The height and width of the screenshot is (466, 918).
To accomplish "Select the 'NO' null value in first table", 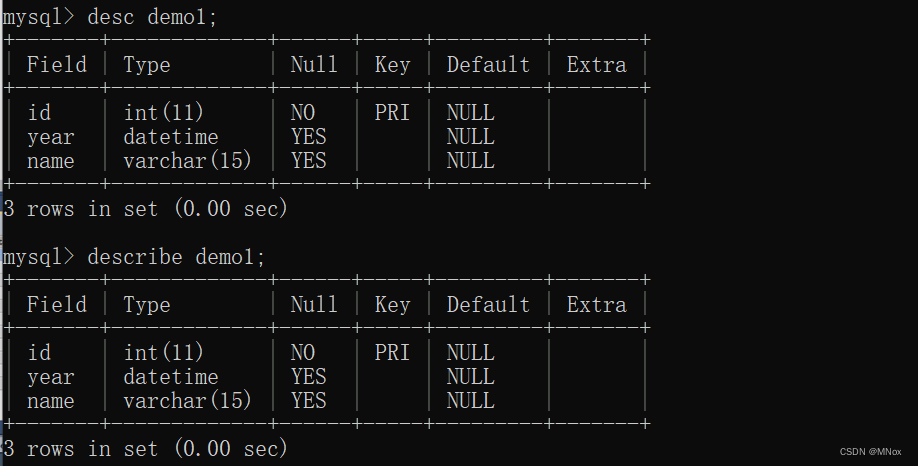I will click(303, 112).
